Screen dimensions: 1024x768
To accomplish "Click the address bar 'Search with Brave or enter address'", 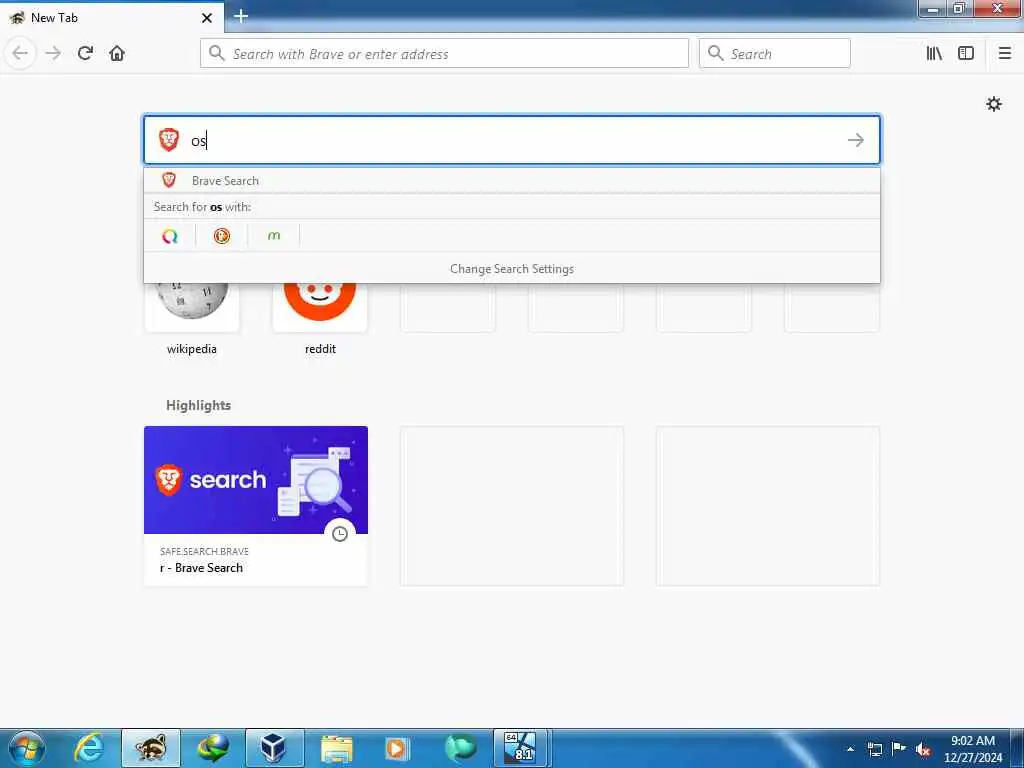I will click(x=444, y=54).
